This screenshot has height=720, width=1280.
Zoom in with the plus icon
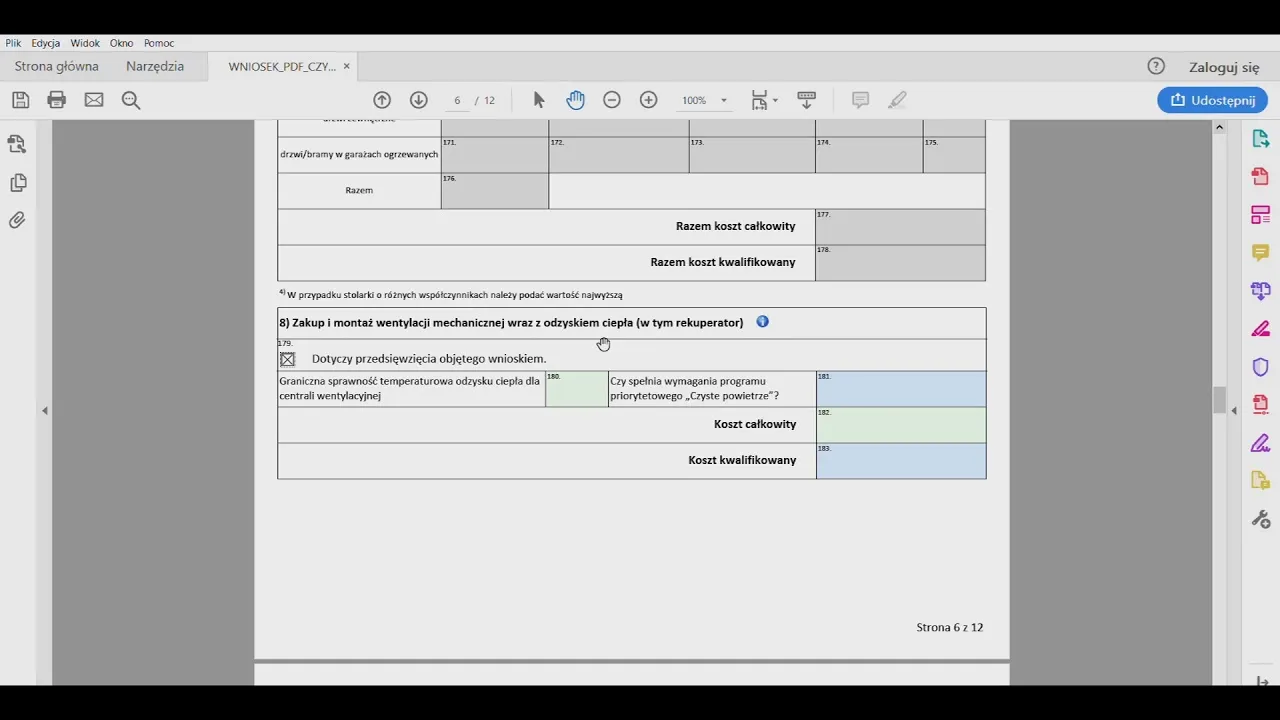click(x=649, y=100)
